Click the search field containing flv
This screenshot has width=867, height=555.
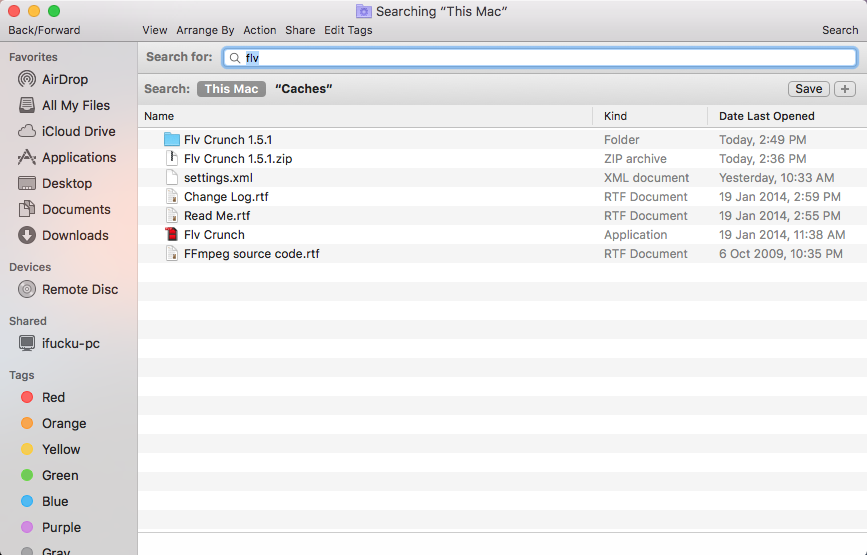click(x=540, y=58)
